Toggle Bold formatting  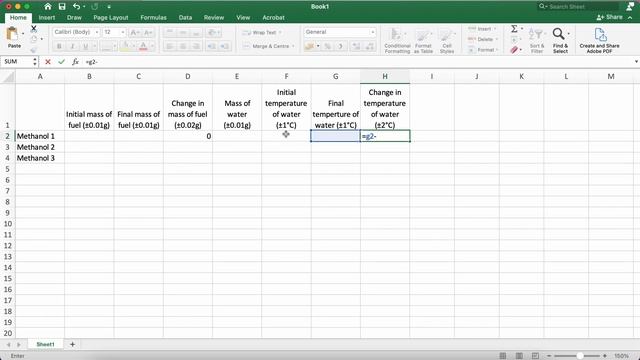click(59, 46)
